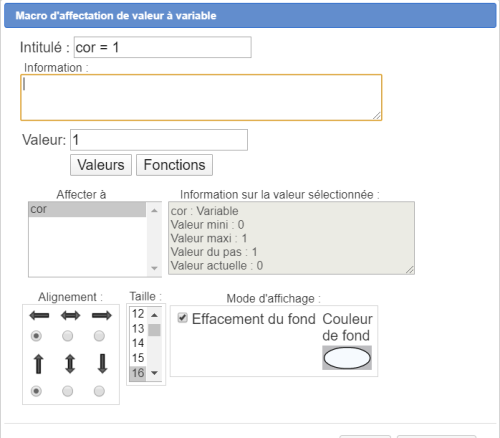500x438 pixels.
Task: Select the left alignment arrow icon
Action: coord(39,315)
